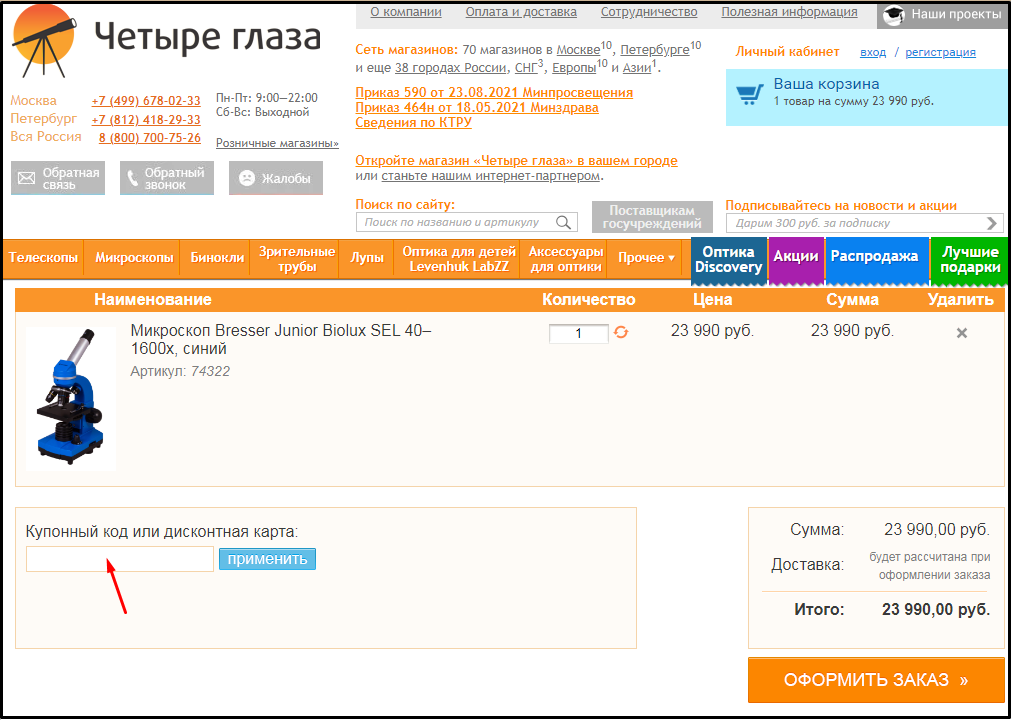The width and height of the screenshot is (1011, 720).
Task: Open Микроскоп Bresser Junior Biolux product link
Action: point(281,340)
